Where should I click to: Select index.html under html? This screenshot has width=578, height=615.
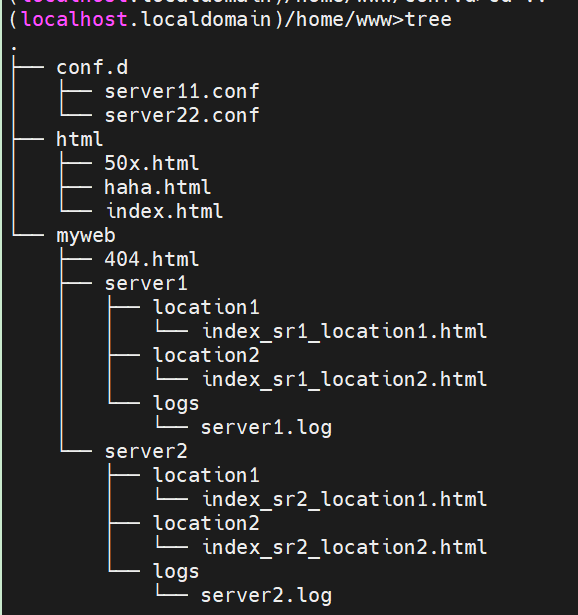coord(165,211)
